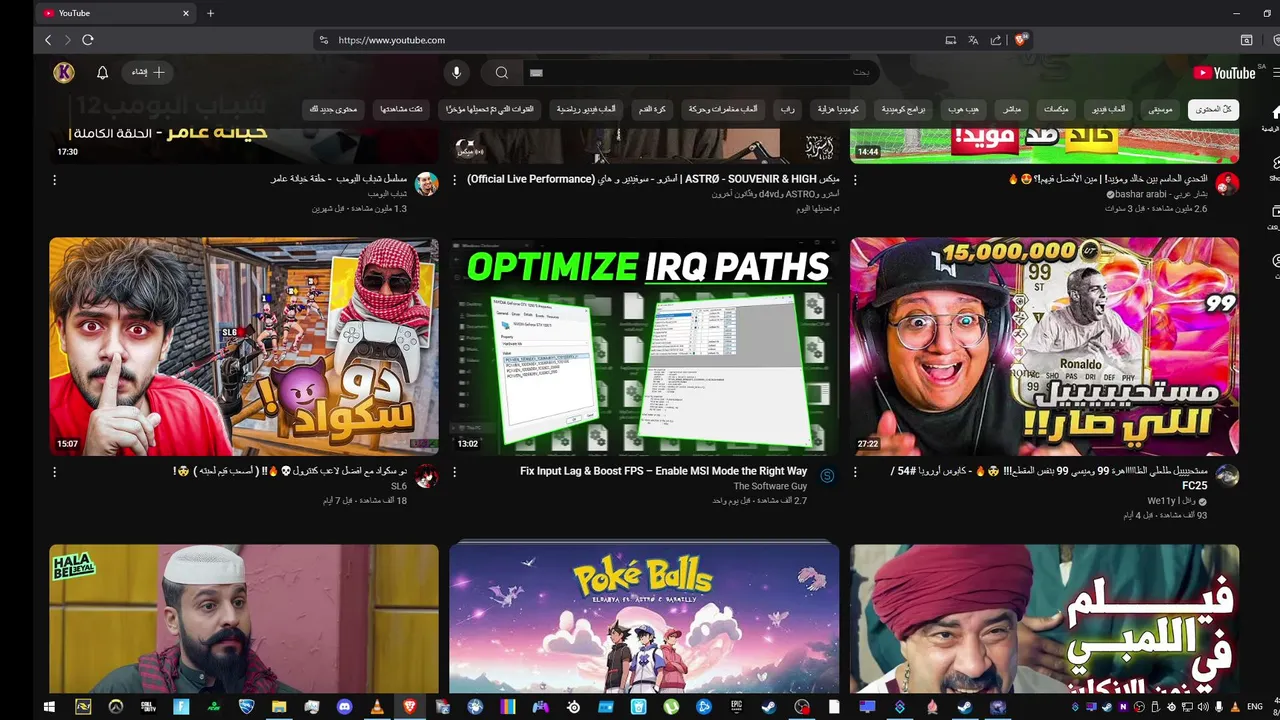Open Discord from the taskbar
The image size is (1280, 720).
[x=344, y=707]
